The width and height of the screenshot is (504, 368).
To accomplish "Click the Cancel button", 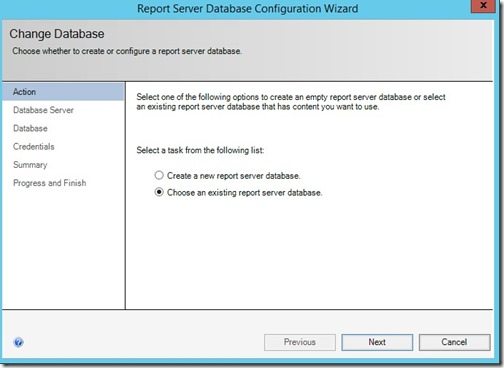I will pos(454,342).
